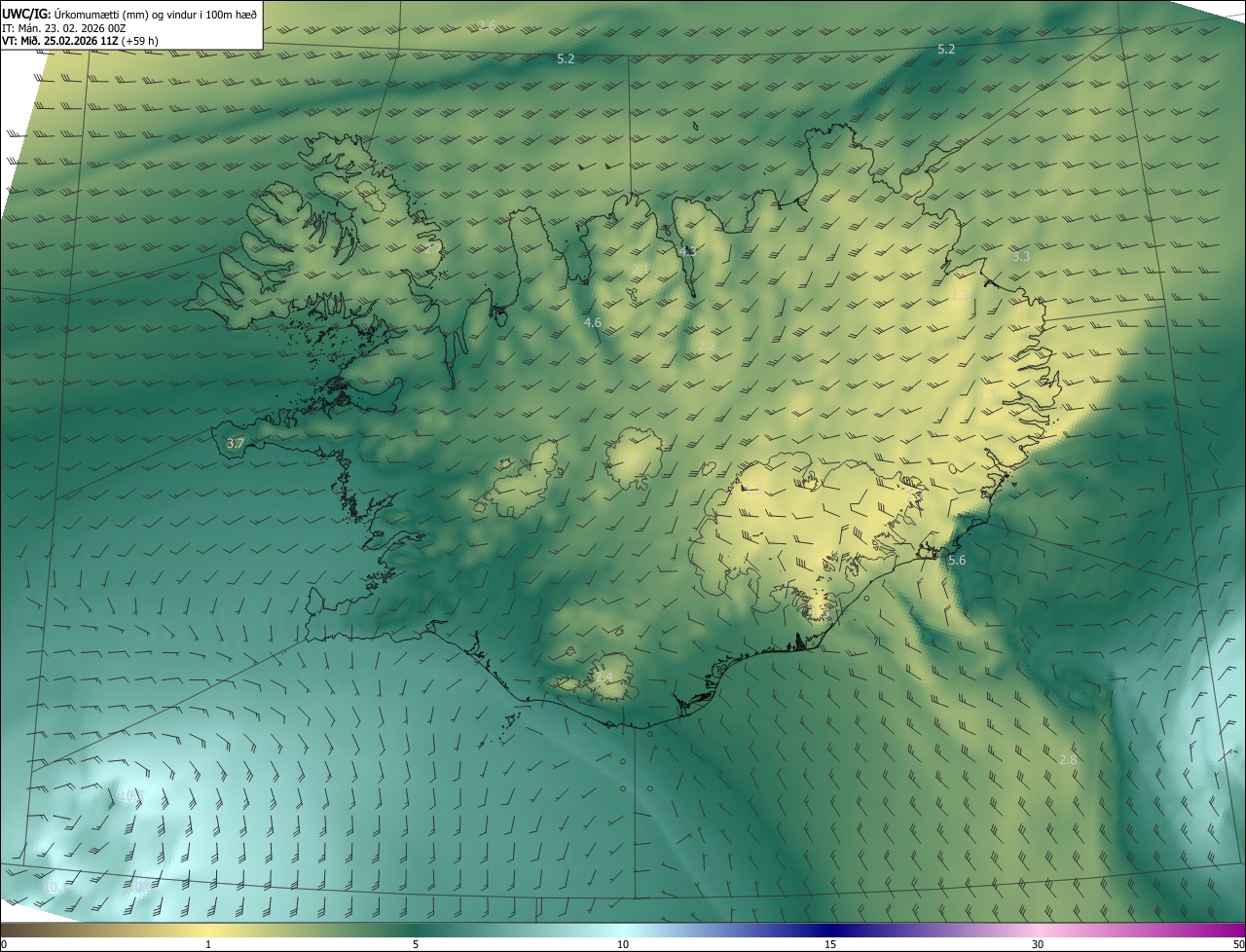Click the 1 tick label on the color scale

coord(208,945)
